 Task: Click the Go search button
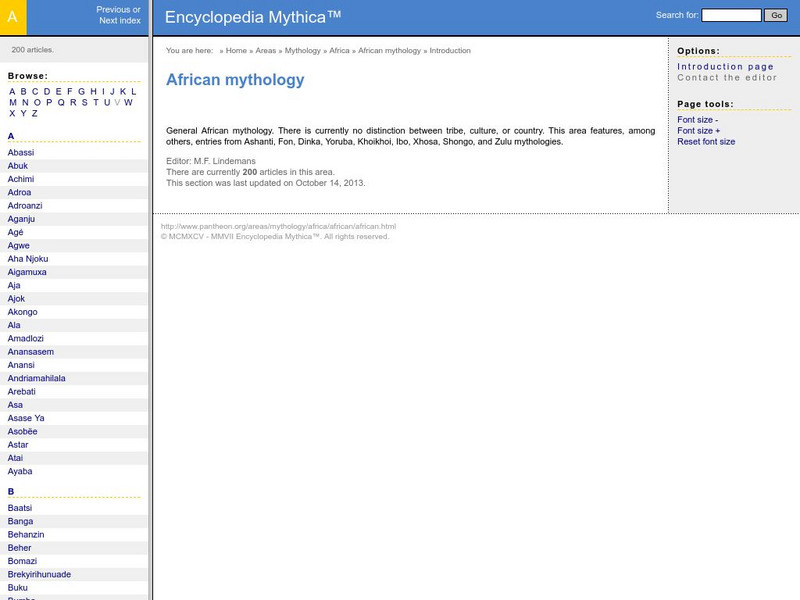pos(776,15)
